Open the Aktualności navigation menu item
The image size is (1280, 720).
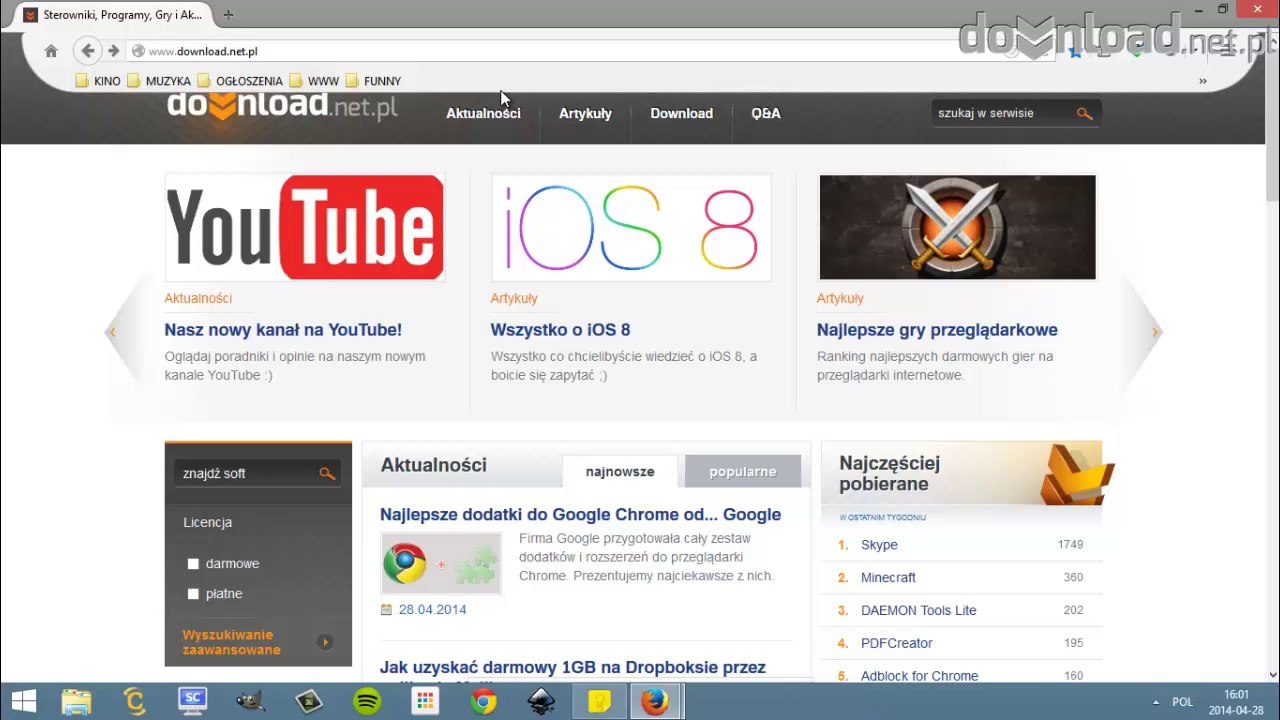483,113
